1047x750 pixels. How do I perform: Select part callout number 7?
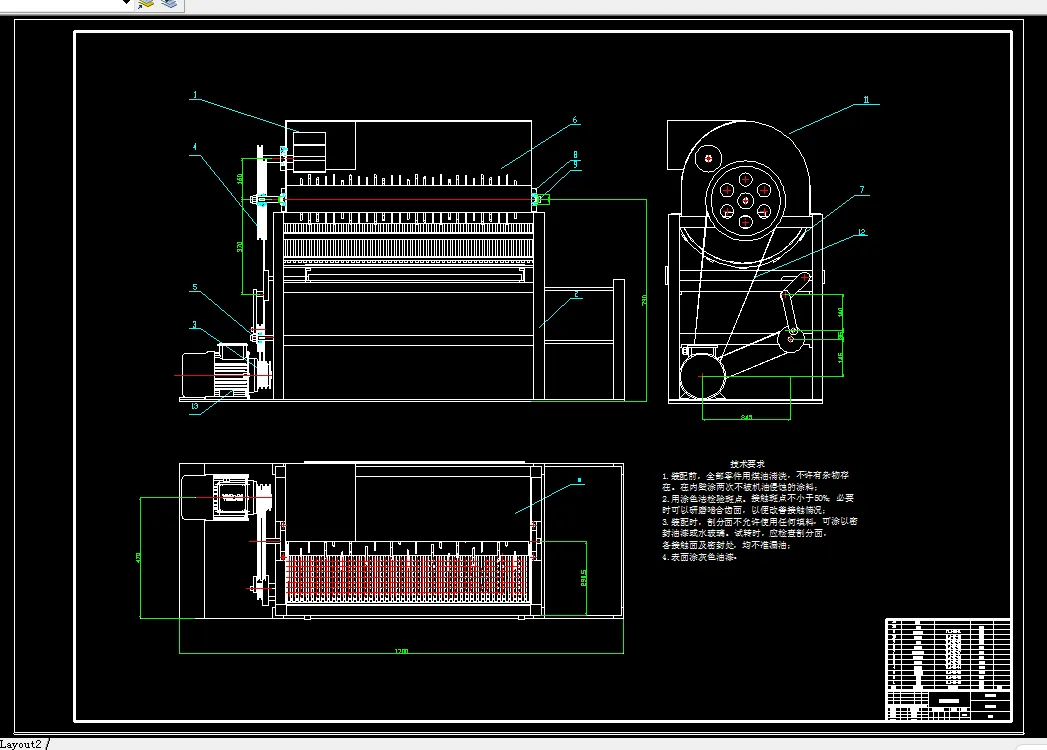click(x=862, y=190)
